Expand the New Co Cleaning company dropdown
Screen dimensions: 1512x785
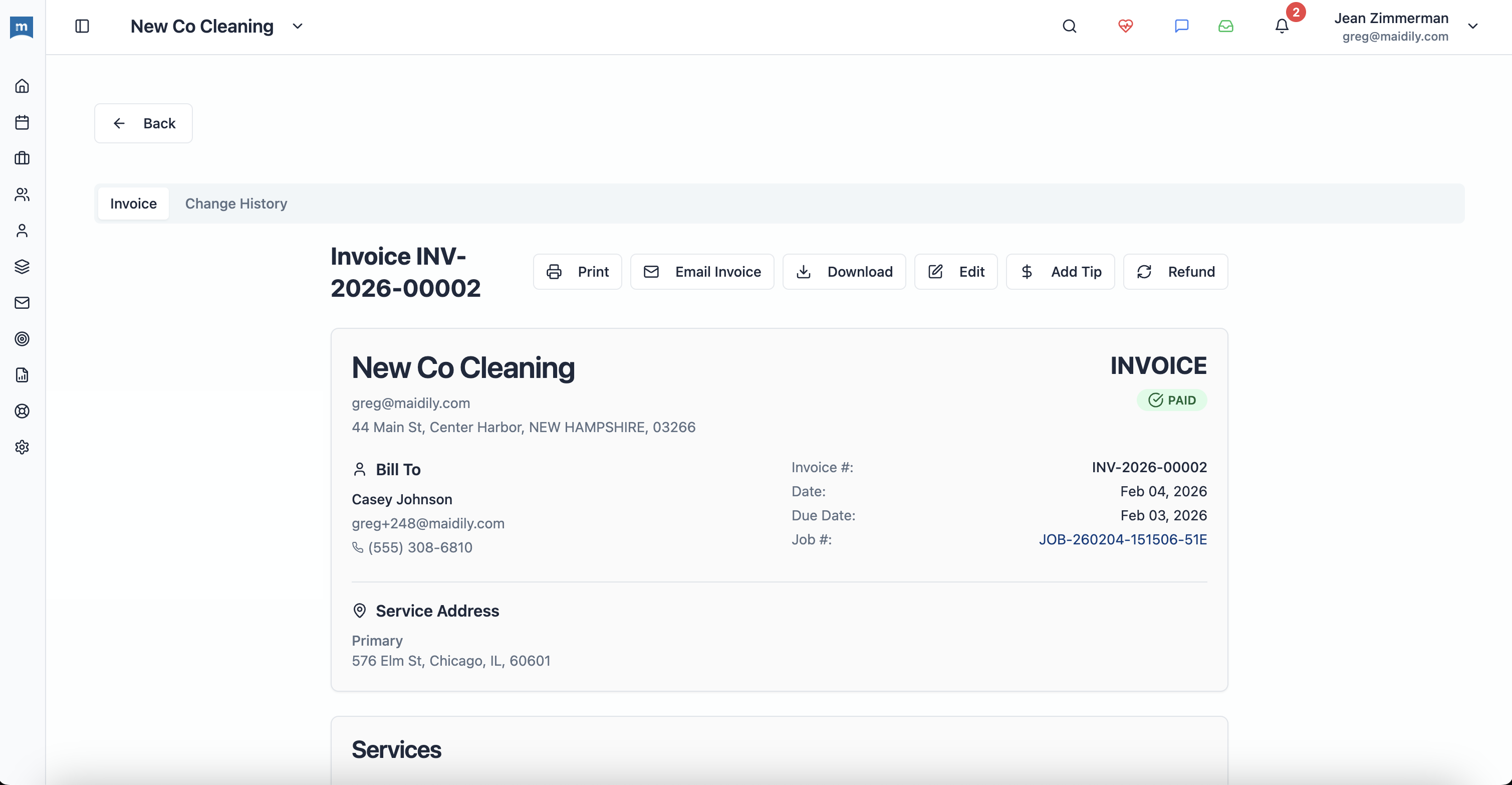(x=297, y=27)
